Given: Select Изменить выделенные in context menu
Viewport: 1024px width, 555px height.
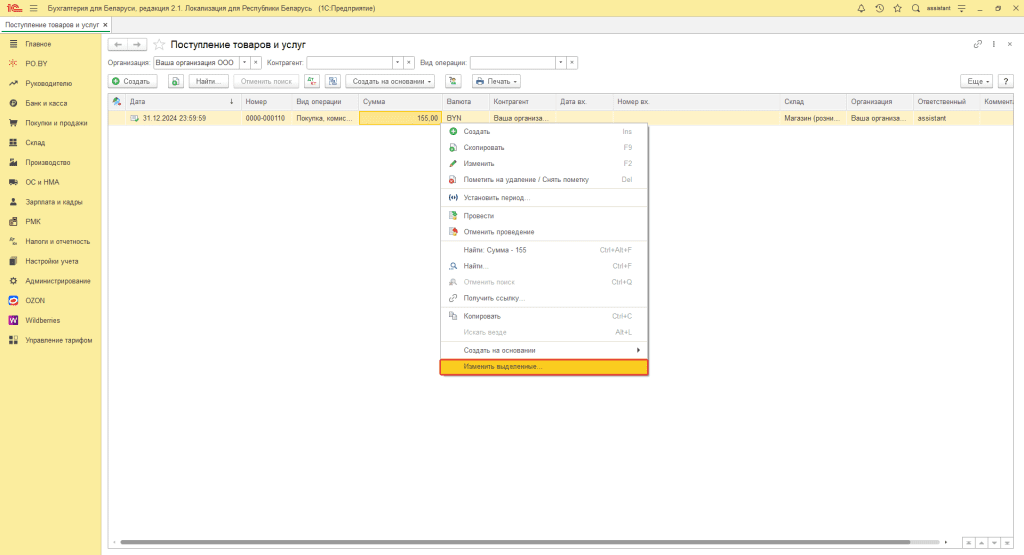Looking at the screenshot, I should click(x=544, y=367).
